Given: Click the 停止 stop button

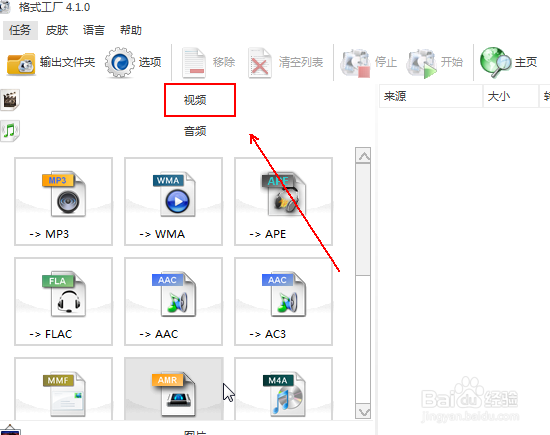Looking at the screenshot, I should click(x=368, y=63).
